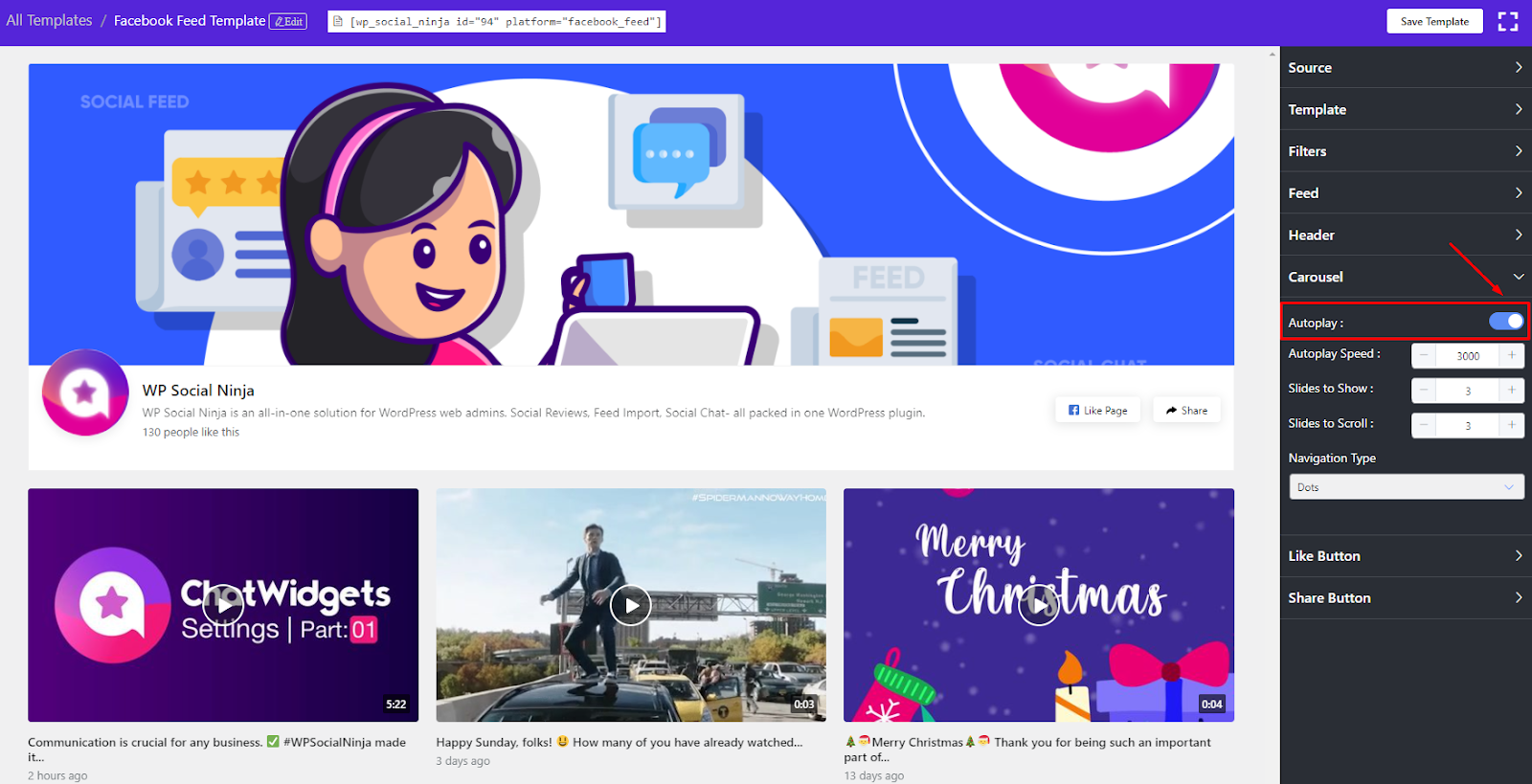Click the 'Happy Sunday, folks!' post caption
The width and height of the screenshot is (1532, 784).
pos(620,742)
